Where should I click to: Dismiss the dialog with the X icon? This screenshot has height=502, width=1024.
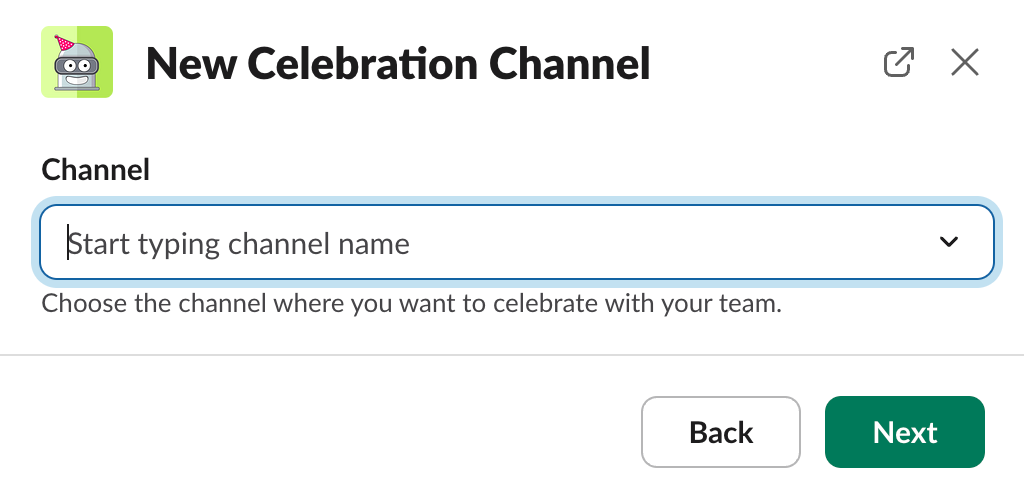[964, 63]
